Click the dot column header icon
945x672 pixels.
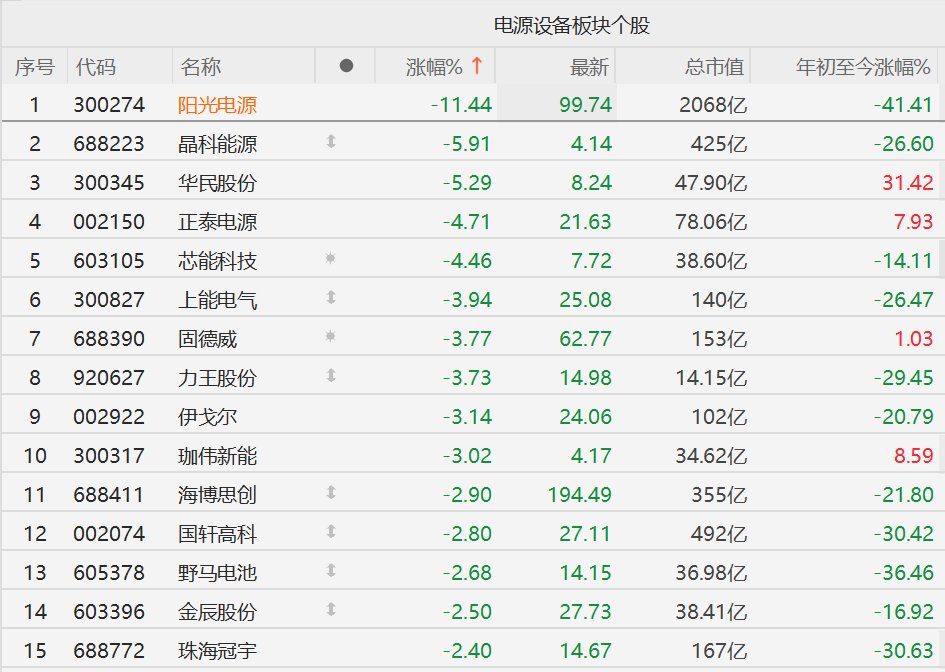[x=346, y=65]
